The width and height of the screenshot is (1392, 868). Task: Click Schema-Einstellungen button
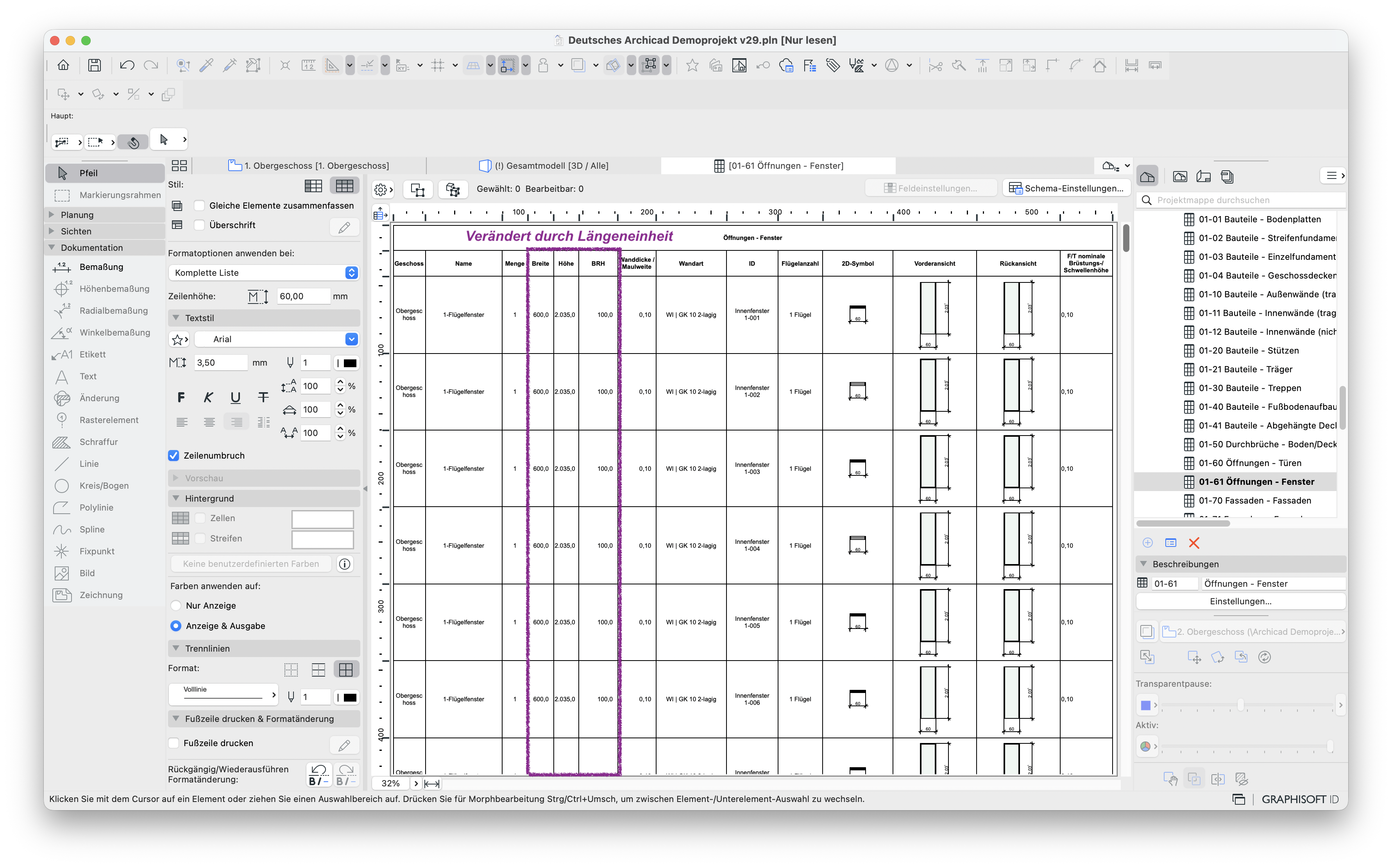pyautogui.click(x=1066, y=189)
